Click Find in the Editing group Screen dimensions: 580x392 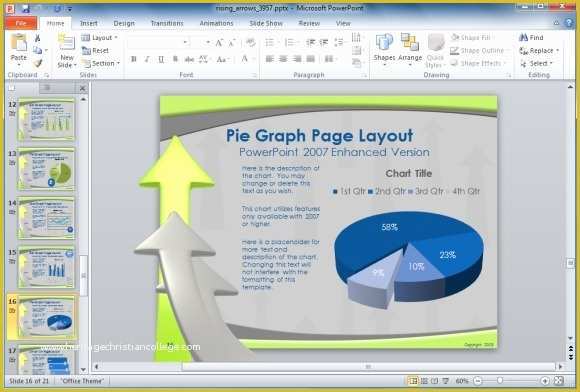pos(531,37)
